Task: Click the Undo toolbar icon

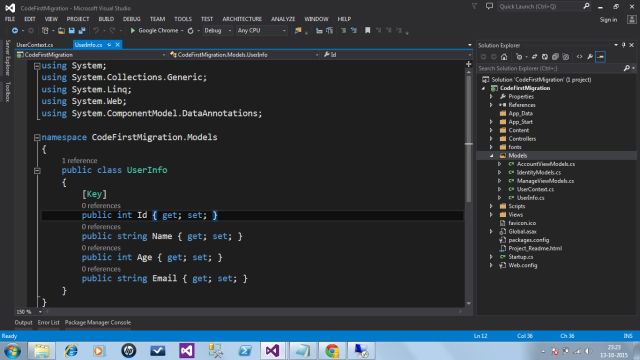Action: 96,31
